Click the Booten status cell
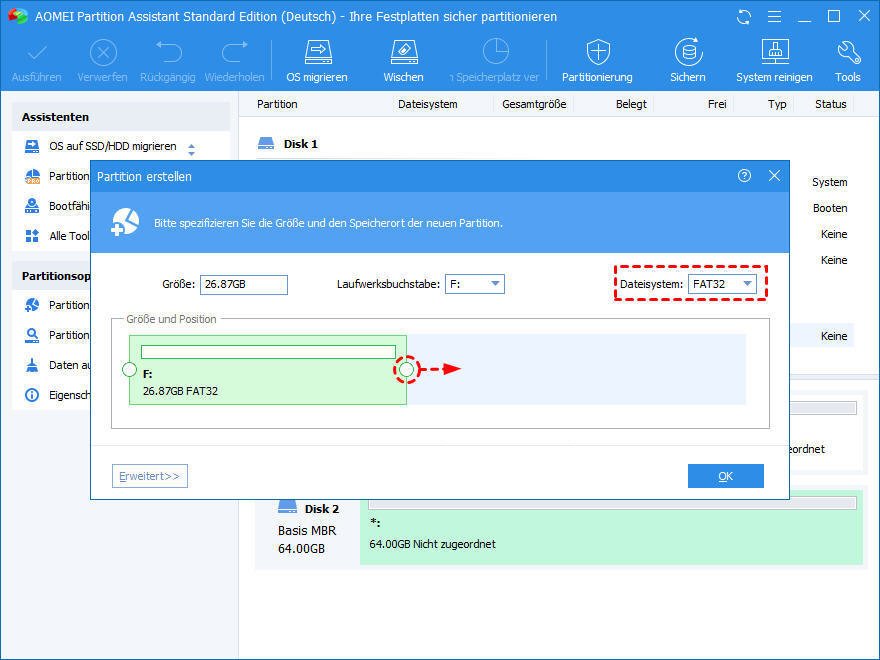Image resolution: width=880 pixels, height=660 pixels. 830,208
